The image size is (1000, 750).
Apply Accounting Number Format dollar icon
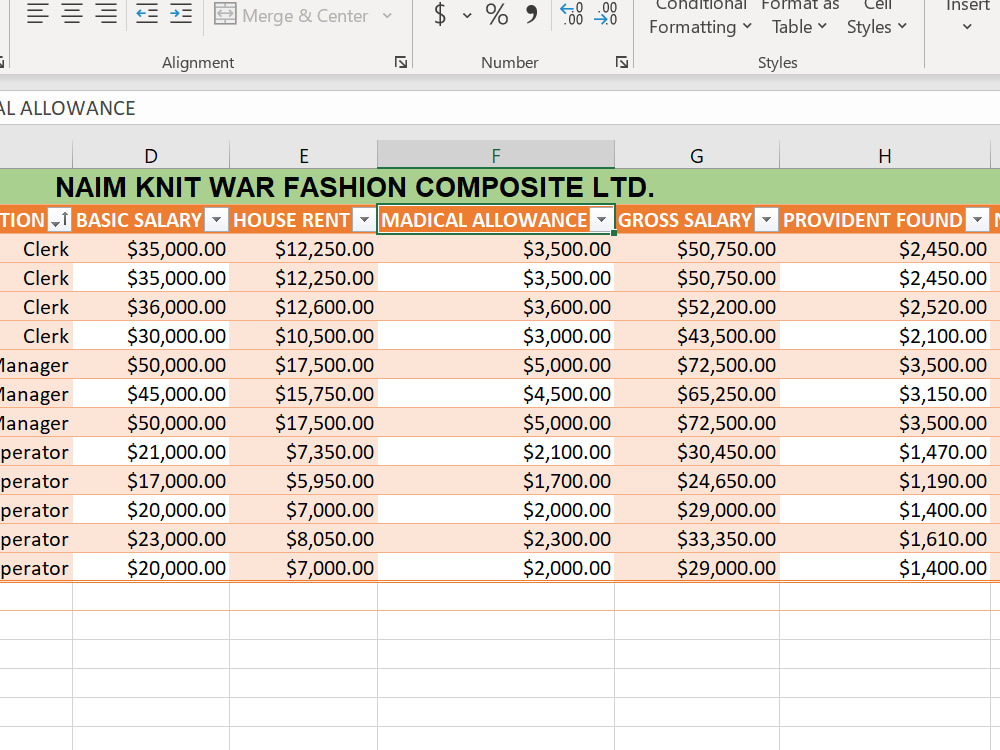point(440,14)
